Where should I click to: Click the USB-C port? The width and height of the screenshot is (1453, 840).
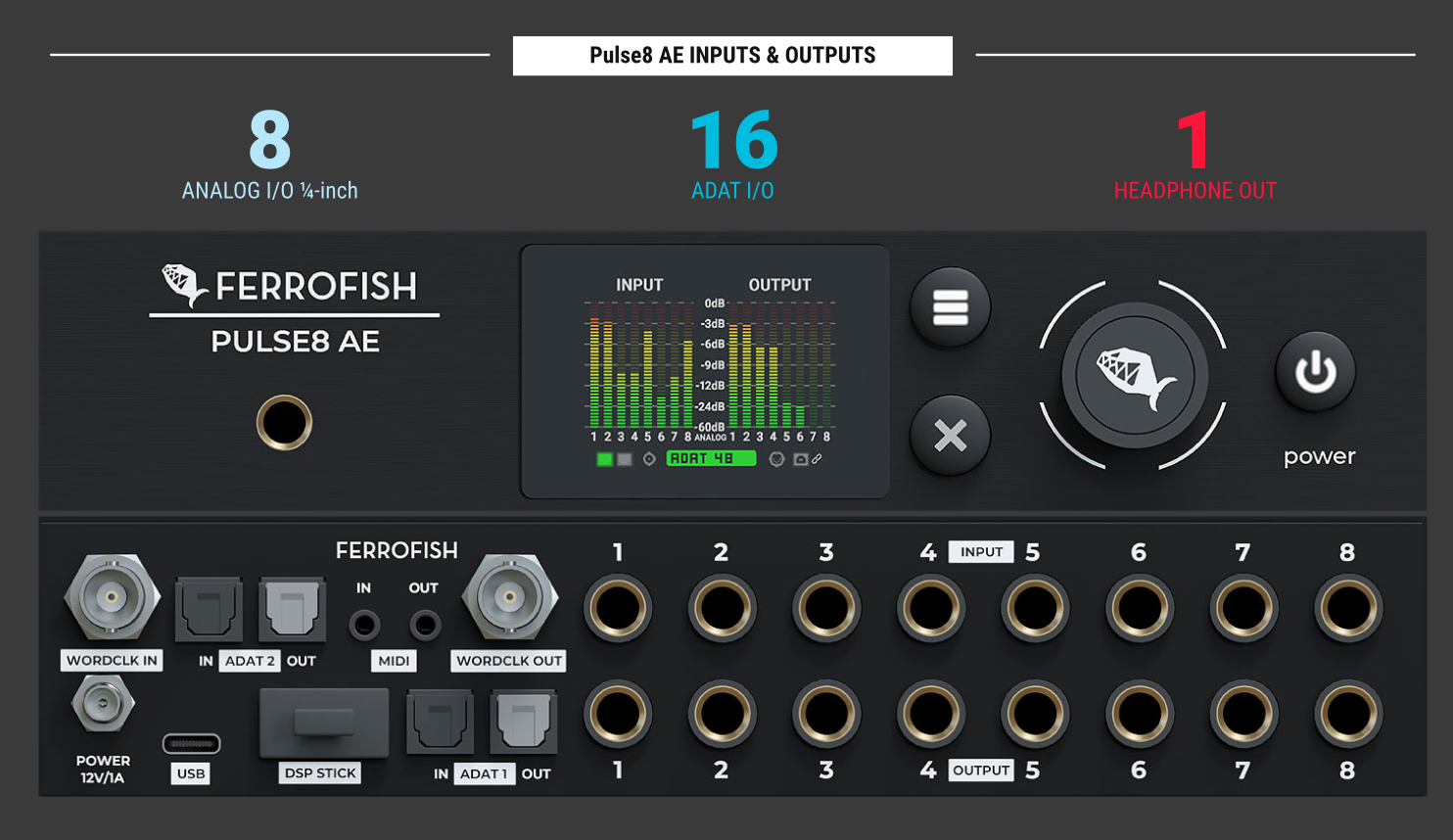point(191,744)
